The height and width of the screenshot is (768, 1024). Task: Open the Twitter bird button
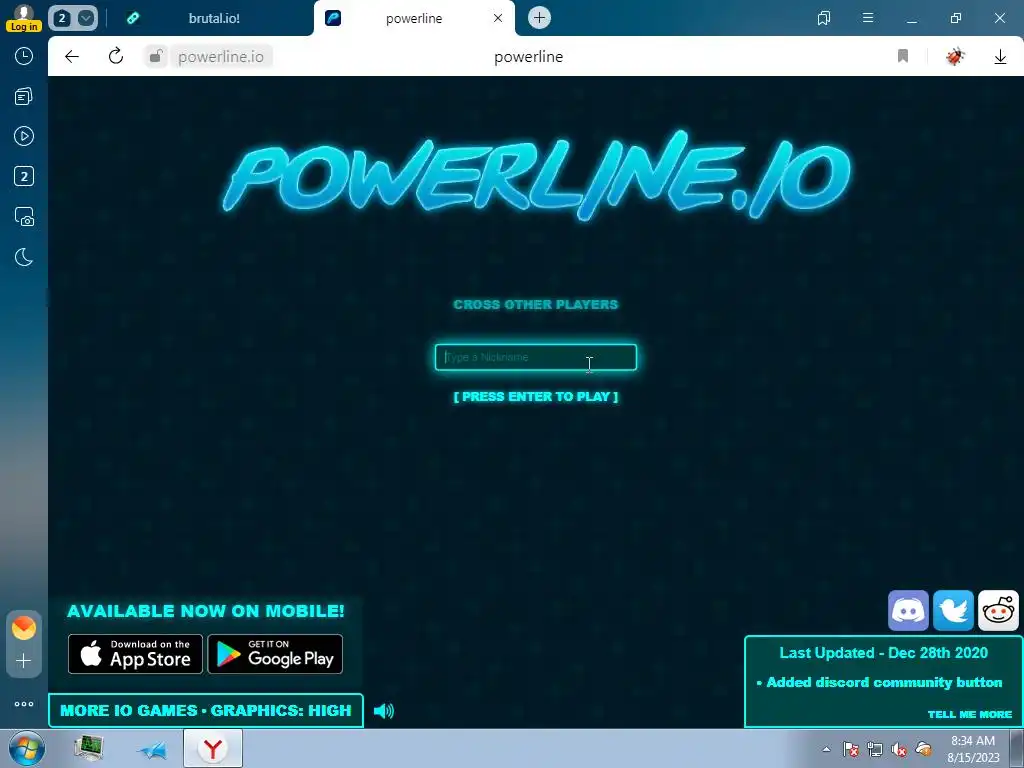pyautogui.click(x=953, y=611)
